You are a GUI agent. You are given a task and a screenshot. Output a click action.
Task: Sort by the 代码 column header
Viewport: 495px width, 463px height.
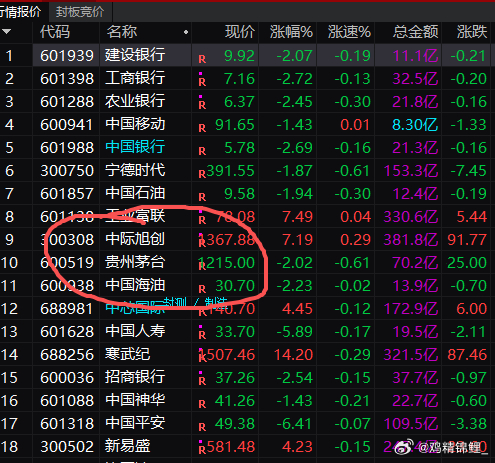55,32
